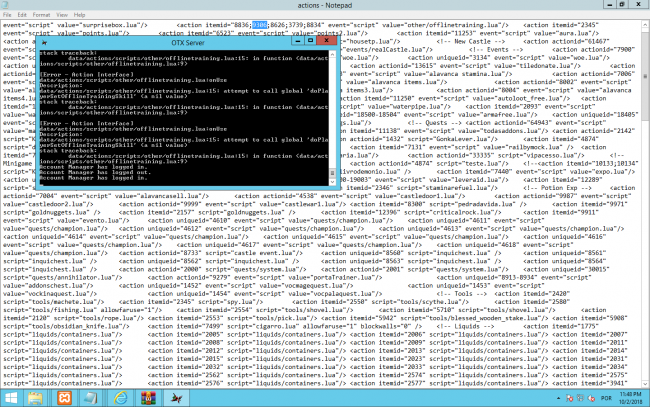Close the OTX Server window
650x407 pixels.
click(x=326, y=40)
